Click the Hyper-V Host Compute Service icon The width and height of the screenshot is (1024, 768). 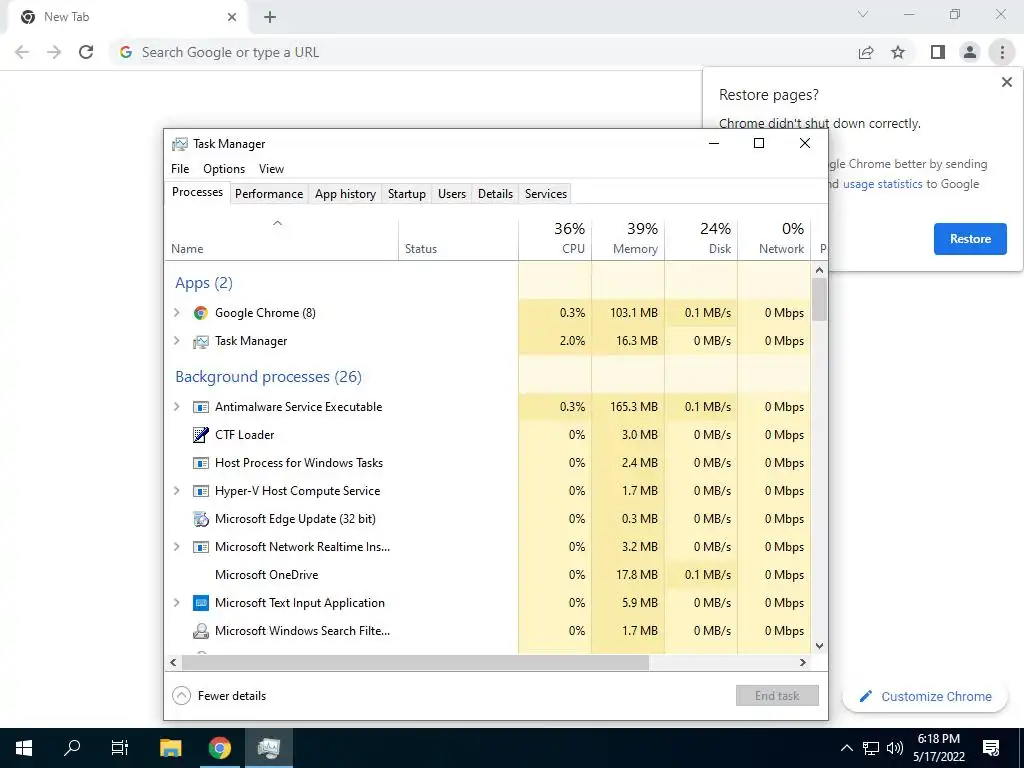pyautogui.click(x=200, y=491)
